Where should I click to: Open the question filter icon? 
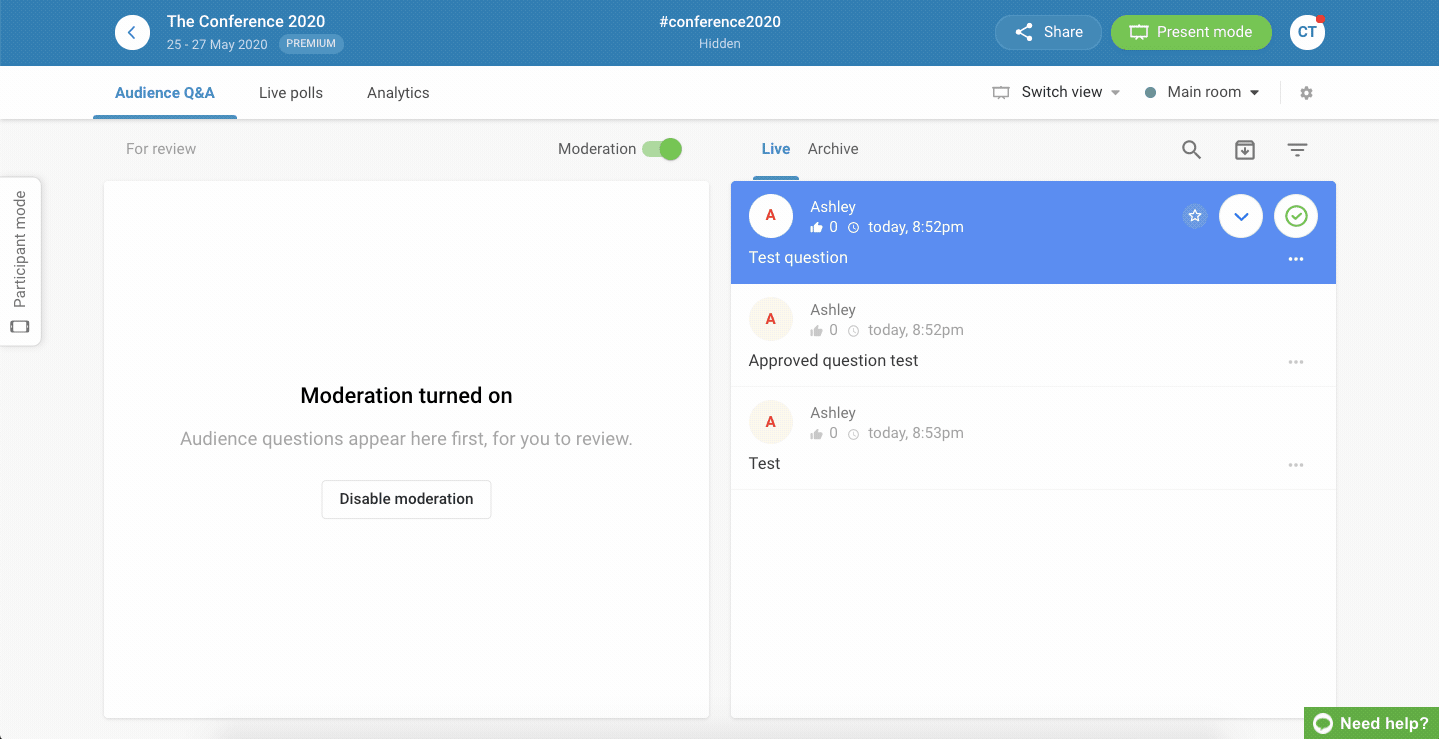tap(1297, 150)
